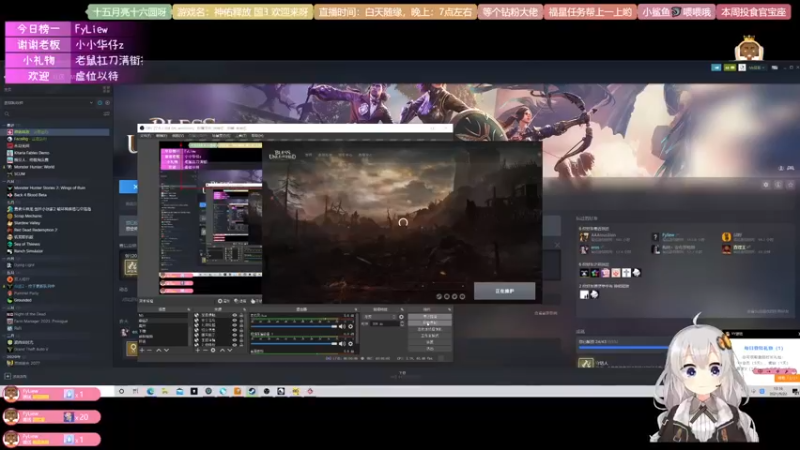This screenshot has width=800, height=450.
Task: Remove scene with OBS Scenes minus icon
Action: pos(149,350)
